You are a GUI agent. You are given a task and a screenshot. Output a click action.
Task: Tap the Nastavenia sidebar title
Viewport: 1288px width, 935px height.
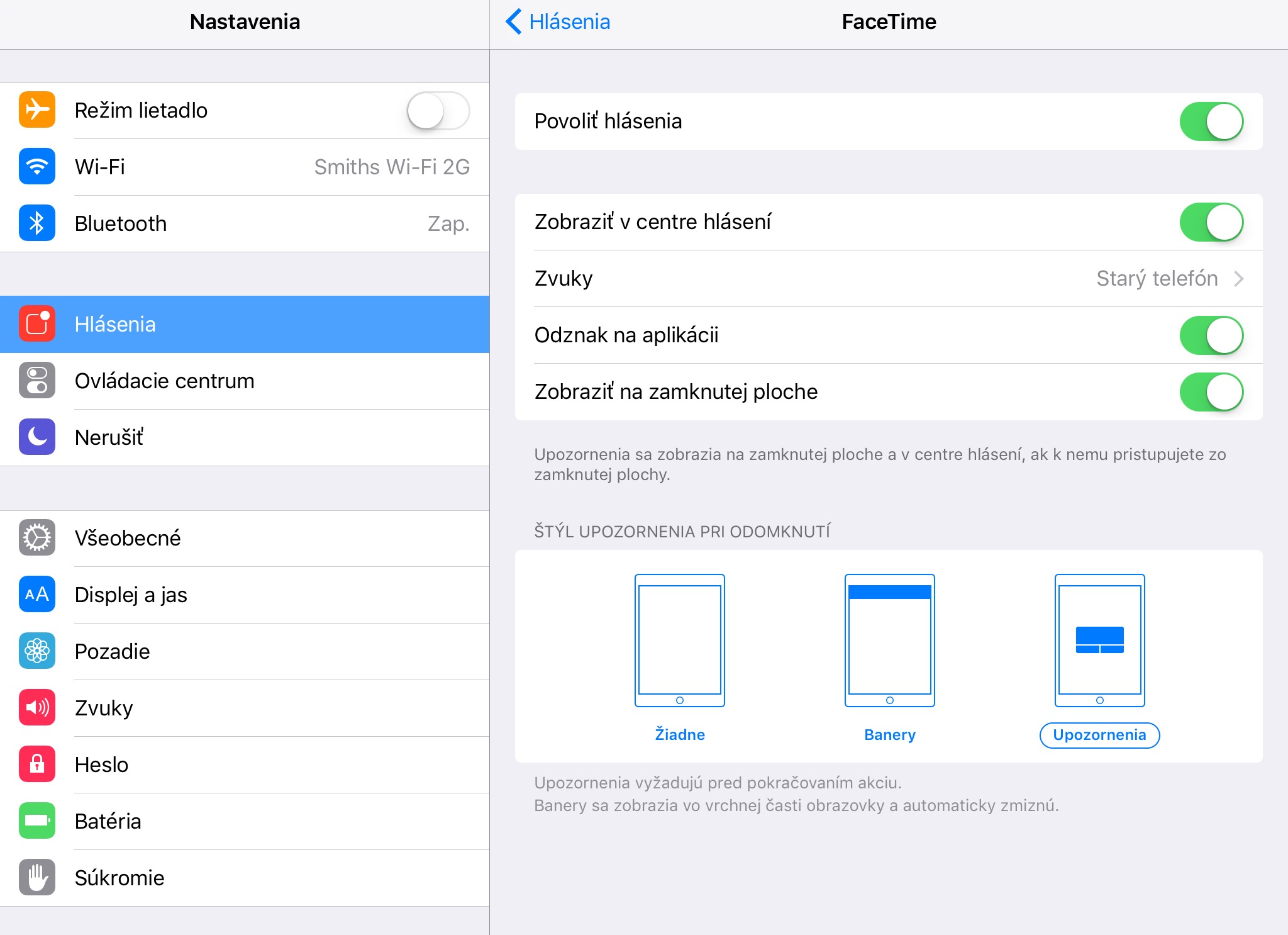(x=245, y=22)
